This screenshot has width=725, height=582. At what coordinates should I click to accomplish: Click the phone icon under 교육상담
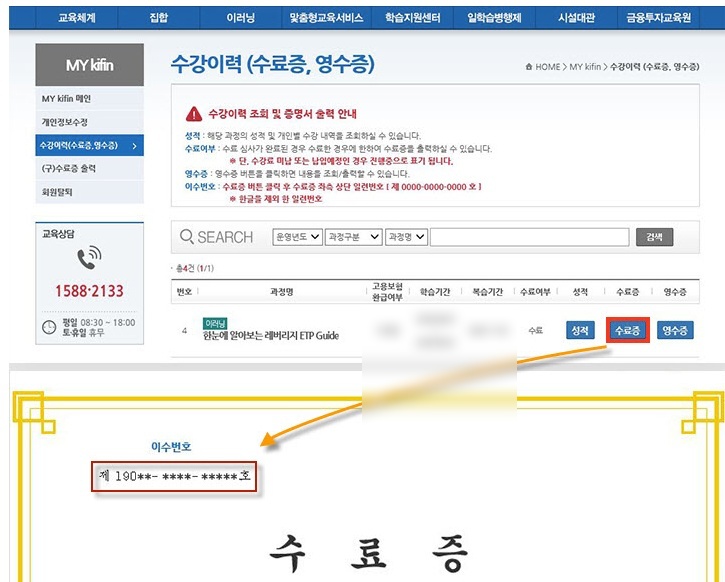pyautogui.click(x=89, y=260)
